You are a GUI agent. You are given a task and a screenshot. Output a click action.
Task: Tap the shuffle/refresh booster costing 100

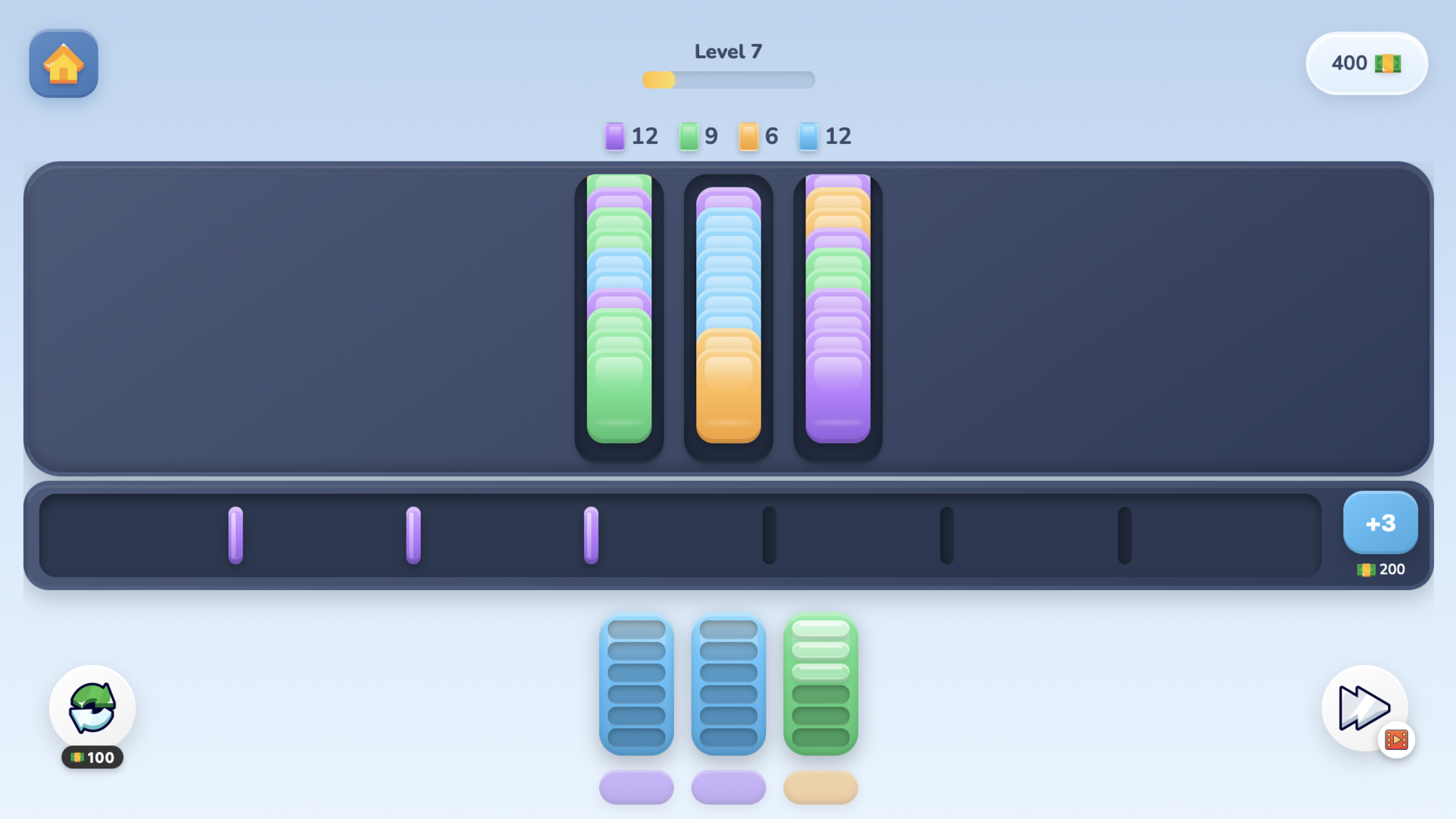93,704
